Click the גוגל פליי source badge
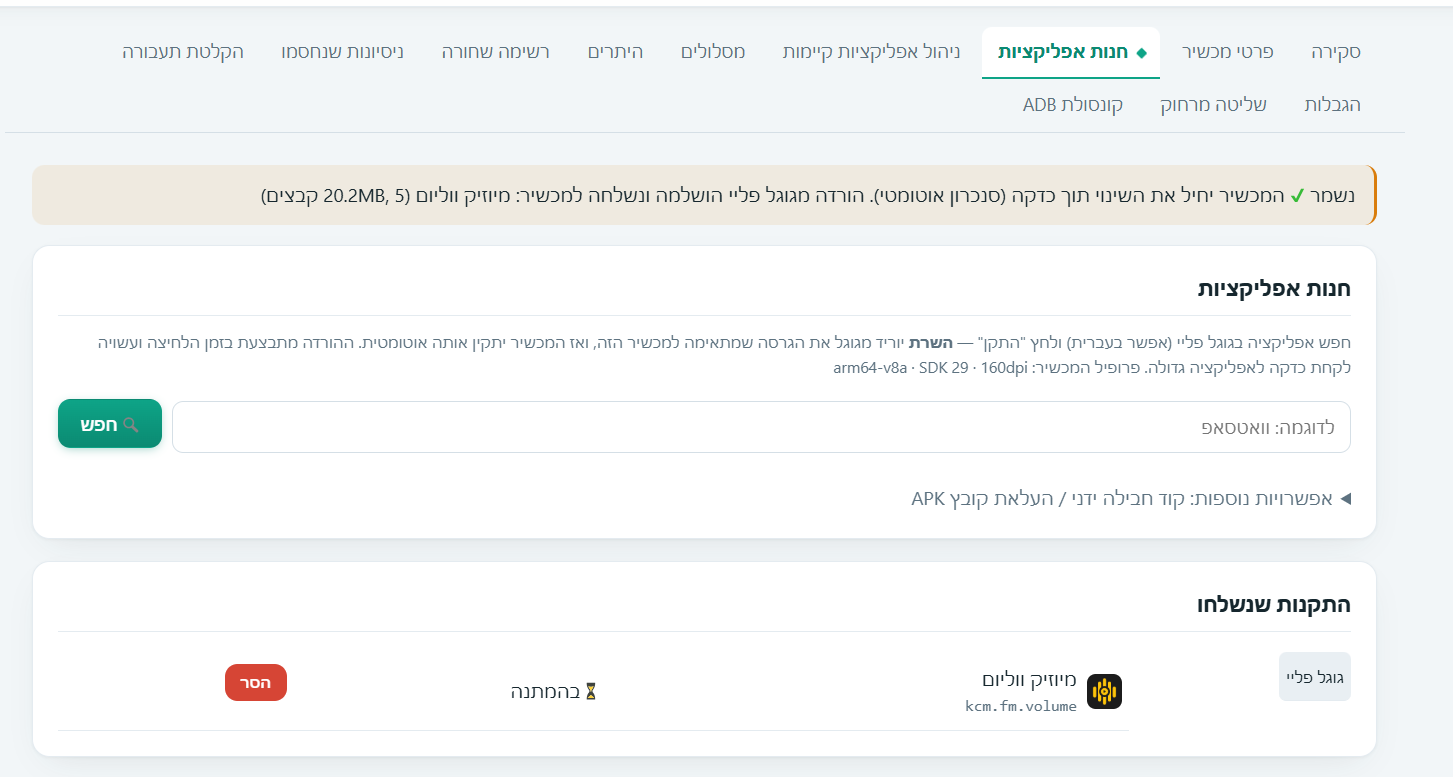This screenshot has width=1453, height=777. pos(1315,678)
